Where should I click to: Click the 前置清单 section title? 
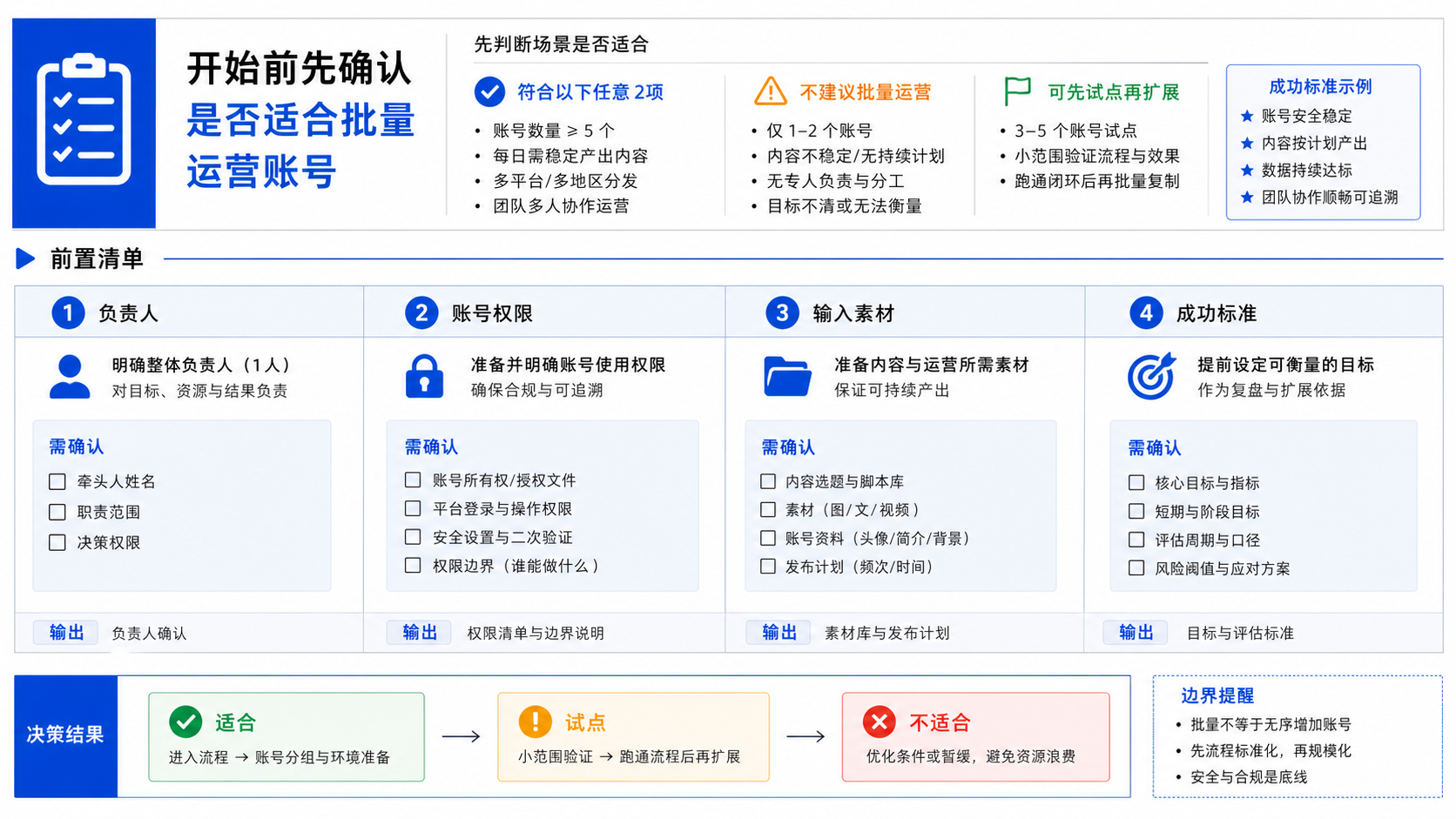[97, 258]
